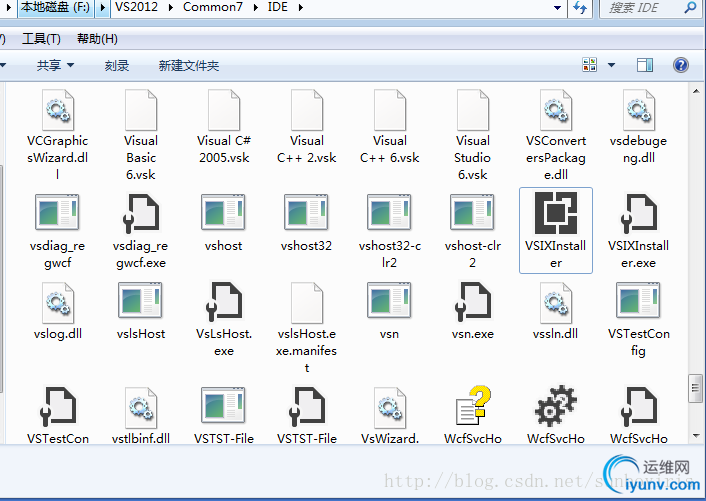Select vslsHost.exe.manifest file

(307, 327)
